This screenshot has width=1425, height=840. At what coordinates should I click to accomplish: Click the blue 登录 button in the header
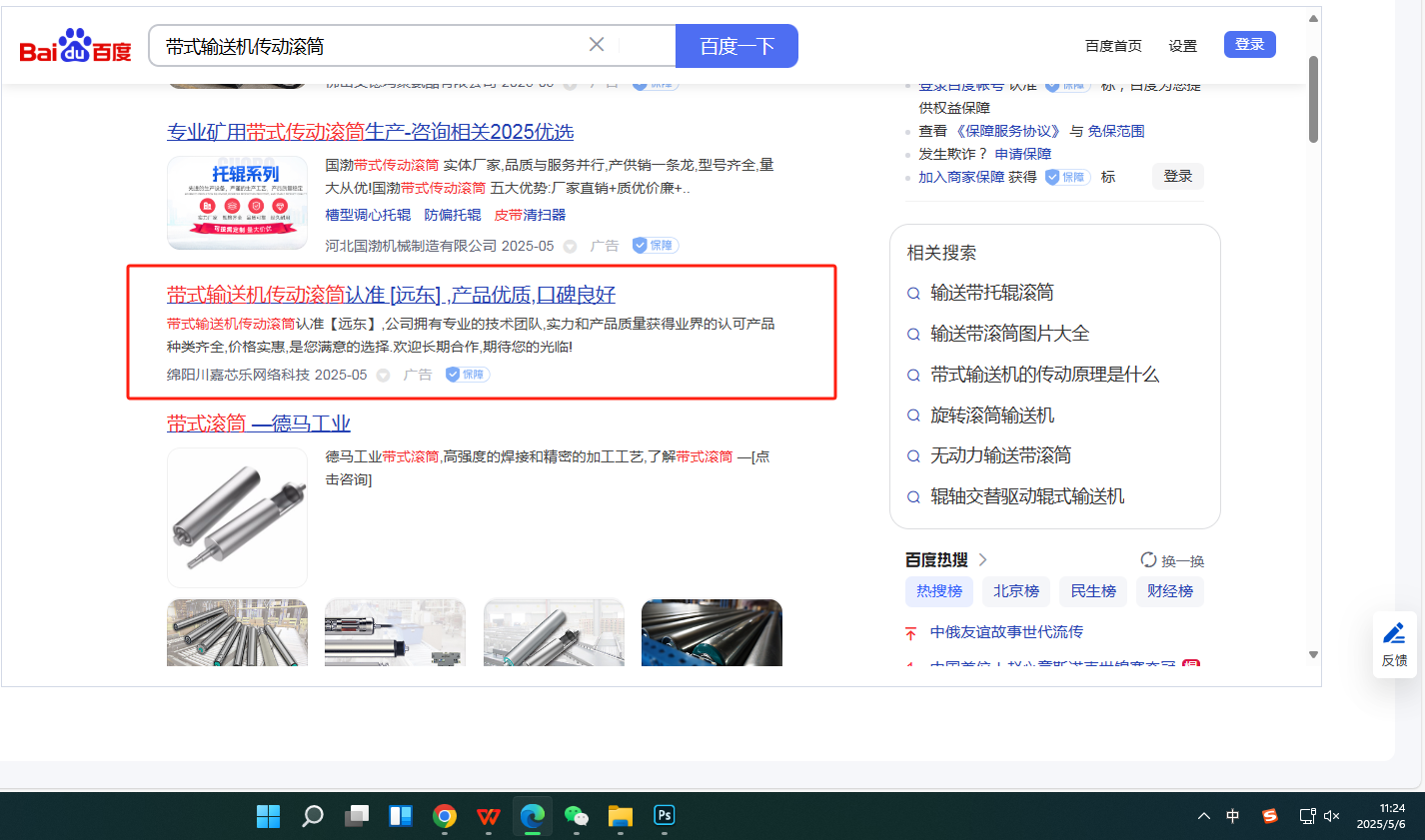(x=1250, y=44)
